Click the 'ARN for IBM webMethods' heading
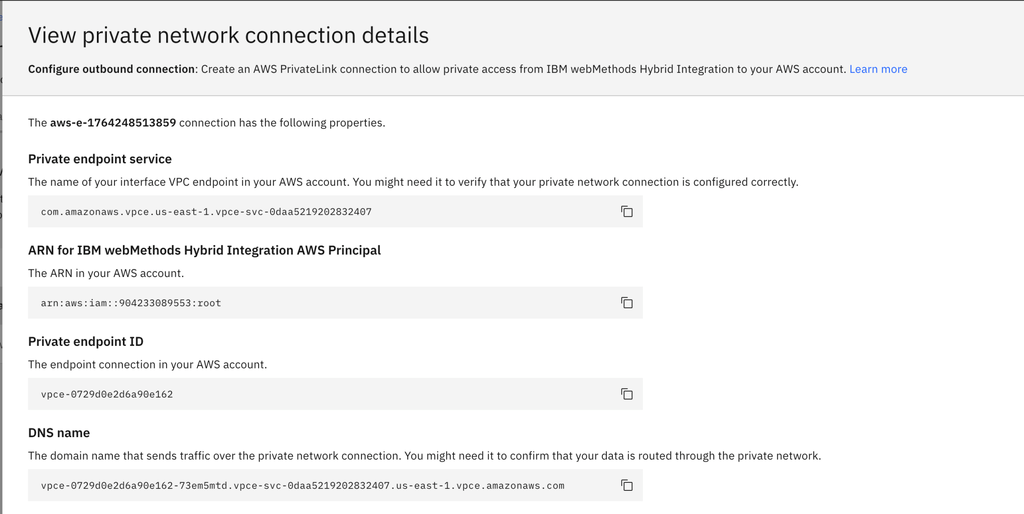Image resolution: width=1024 pixels, height=514 pixels. pos(204,250)
